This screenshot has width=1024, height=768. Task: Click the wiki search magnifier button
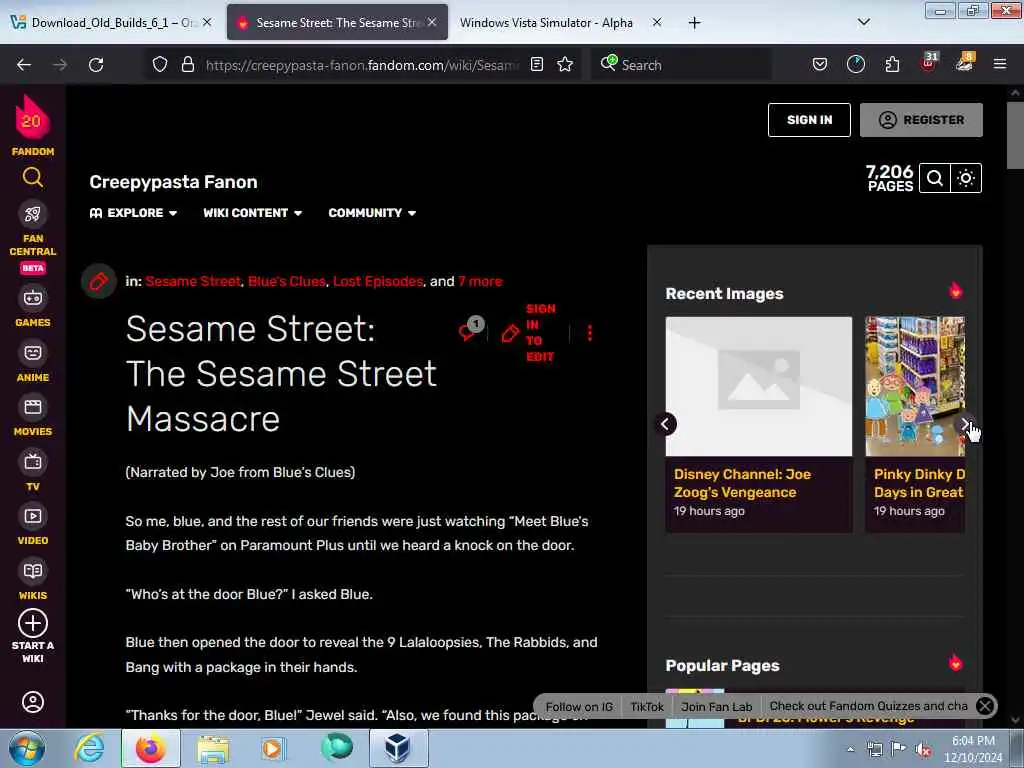click(x=935, y=178)
